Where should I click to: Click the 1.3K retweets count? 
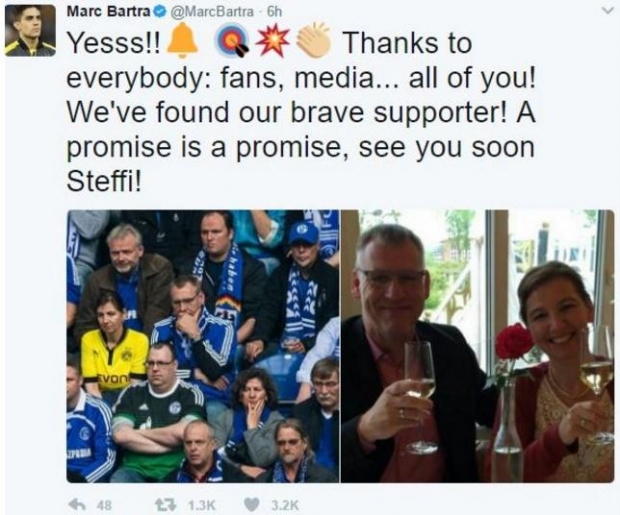pyautogui.click(x=202, y=505)
